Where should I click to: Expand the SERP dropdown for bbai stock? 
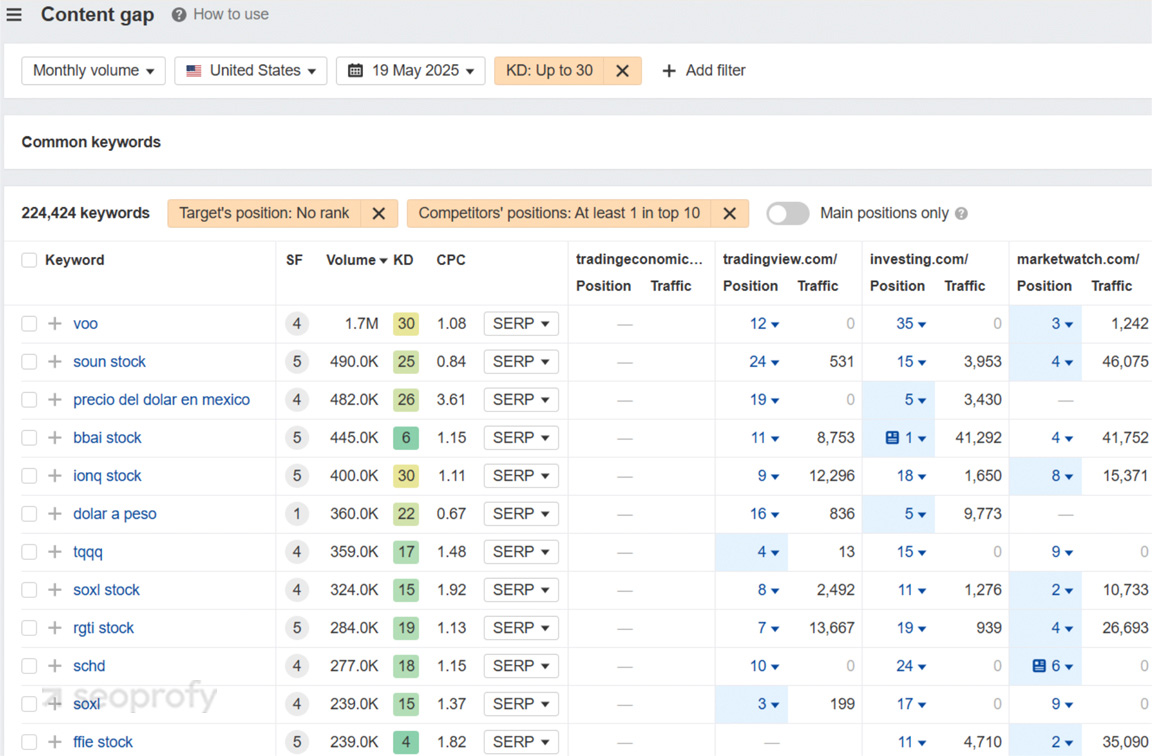(x=521, y=438)
